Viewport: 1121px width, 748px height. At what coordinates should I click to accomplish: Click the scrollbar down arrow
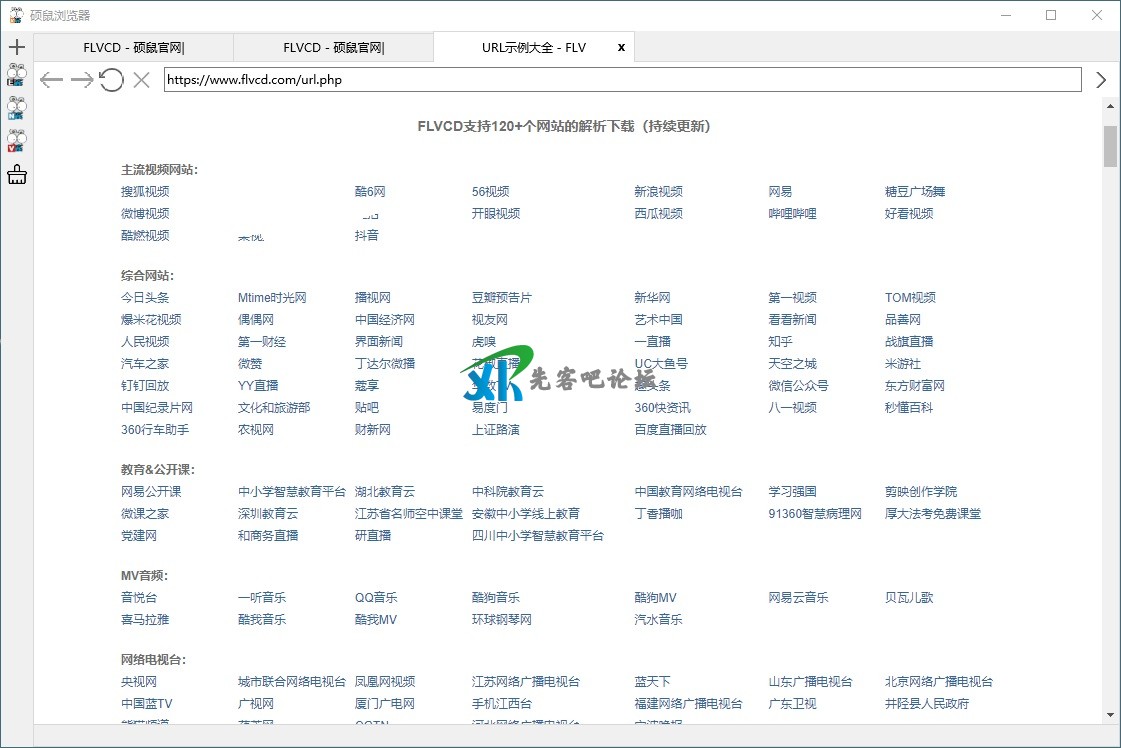click(1110, 716)
